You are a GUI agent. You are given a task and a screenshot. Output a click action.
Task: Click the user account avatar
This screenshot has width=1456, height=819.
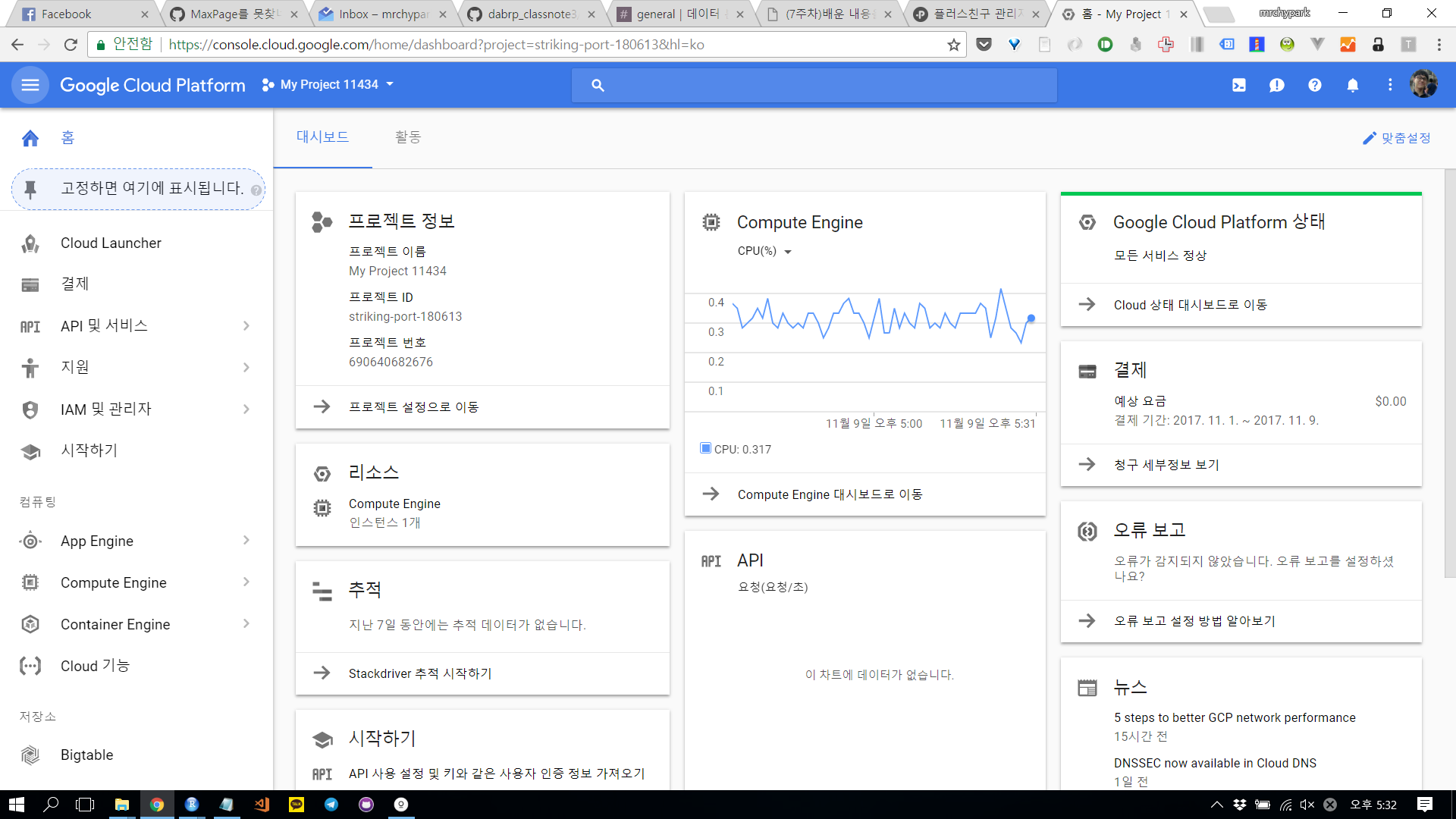(1423, 84)
